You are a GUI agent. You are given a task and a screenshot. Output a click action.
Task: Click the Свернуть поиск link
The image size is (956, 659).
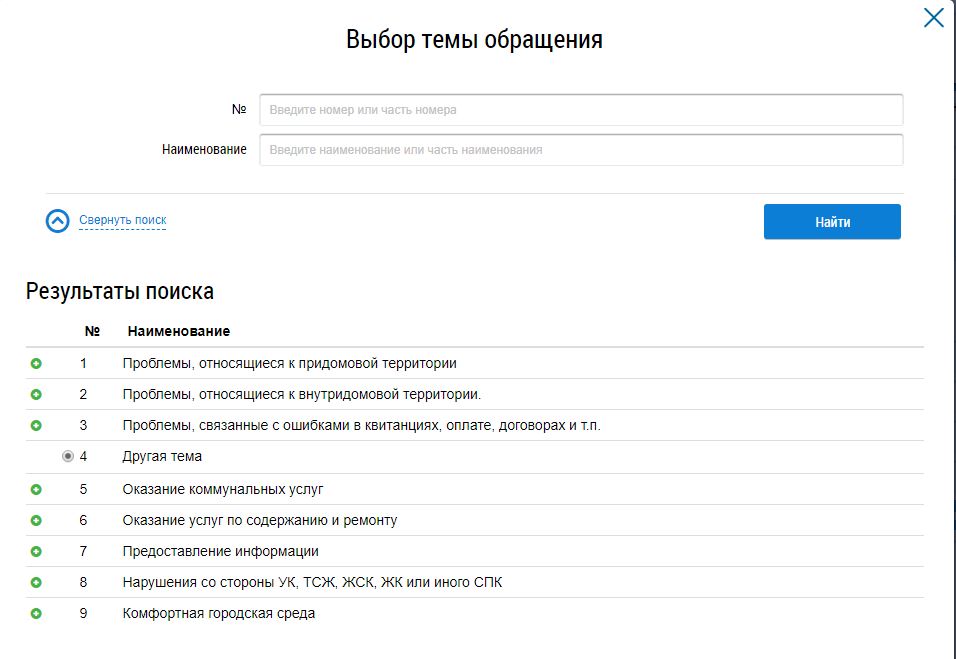pos(122,220)
